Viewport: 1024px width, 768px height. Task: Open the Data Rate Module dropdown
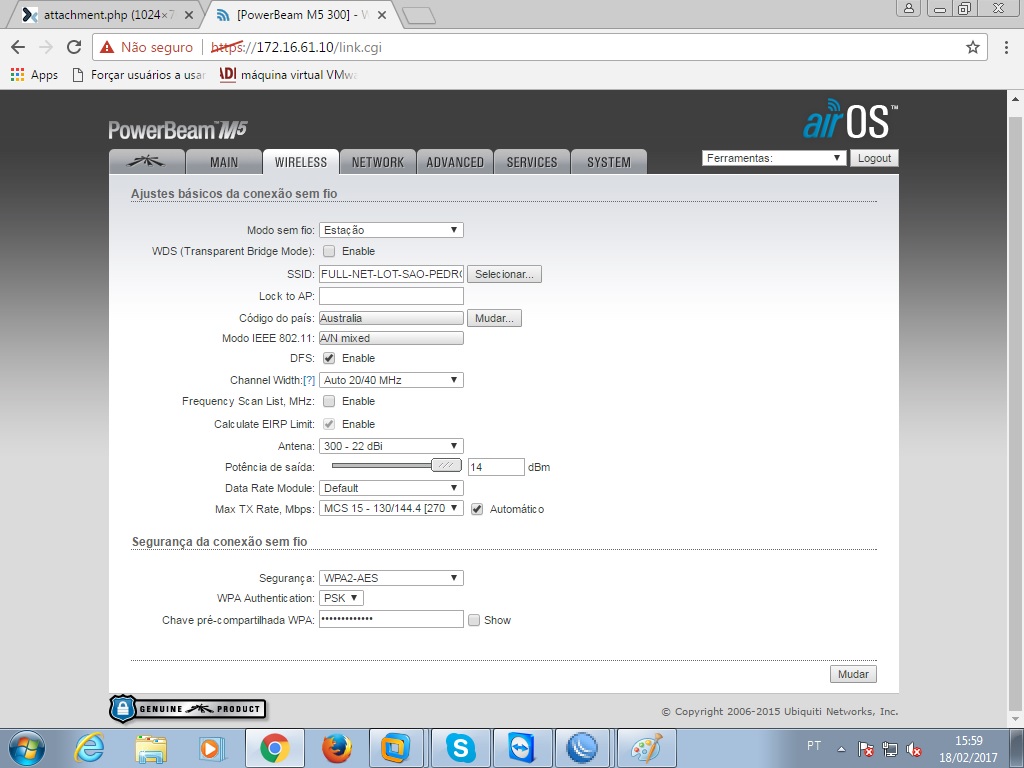tap(391, 488)
